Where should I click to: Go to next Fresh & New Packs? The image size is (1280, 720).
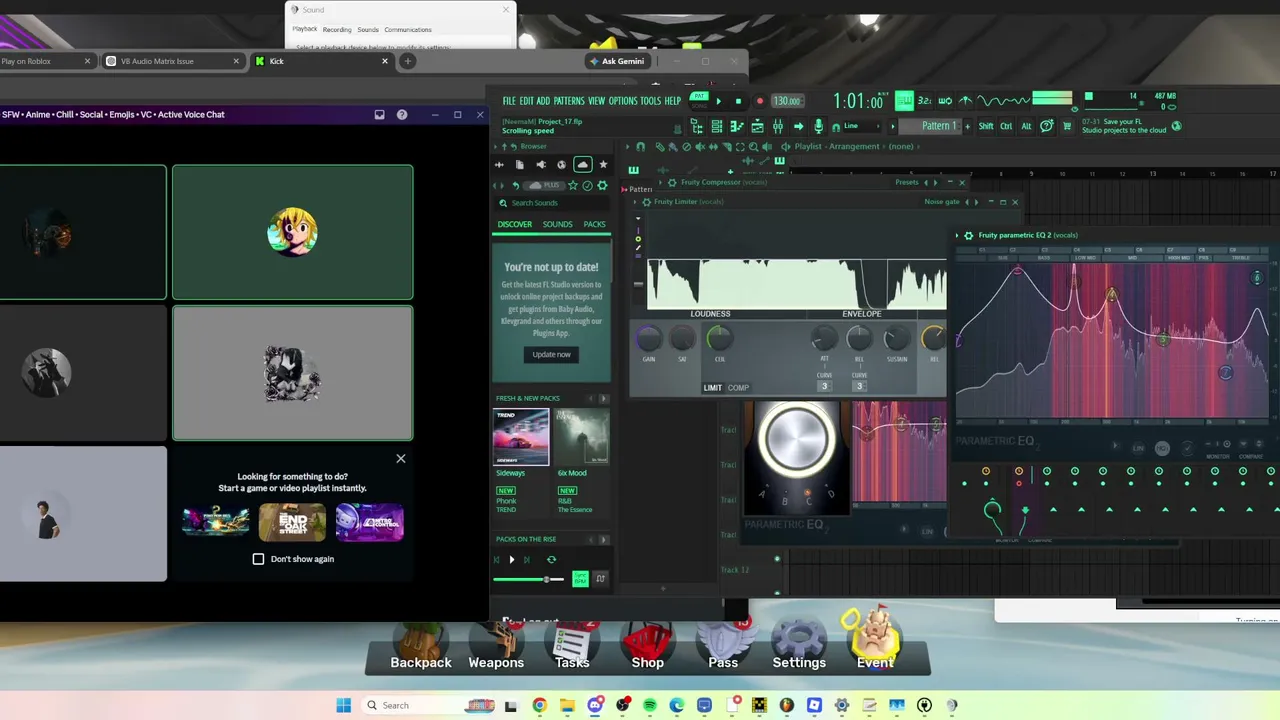tap(603, 399)
